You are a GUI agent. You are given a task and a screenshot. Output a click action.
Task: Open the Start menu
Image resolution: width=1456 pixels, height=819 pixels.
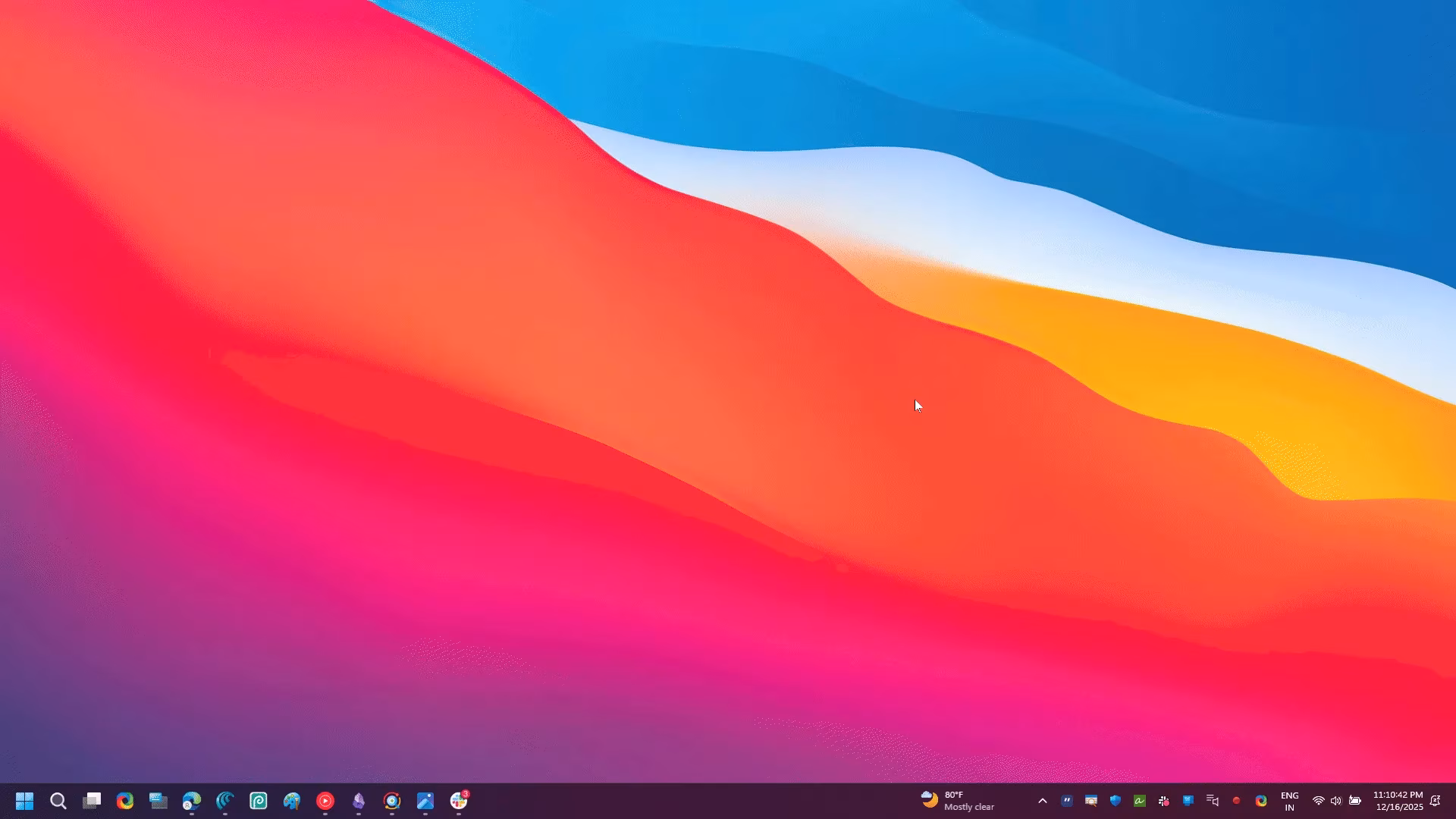(x=24, y=802)
